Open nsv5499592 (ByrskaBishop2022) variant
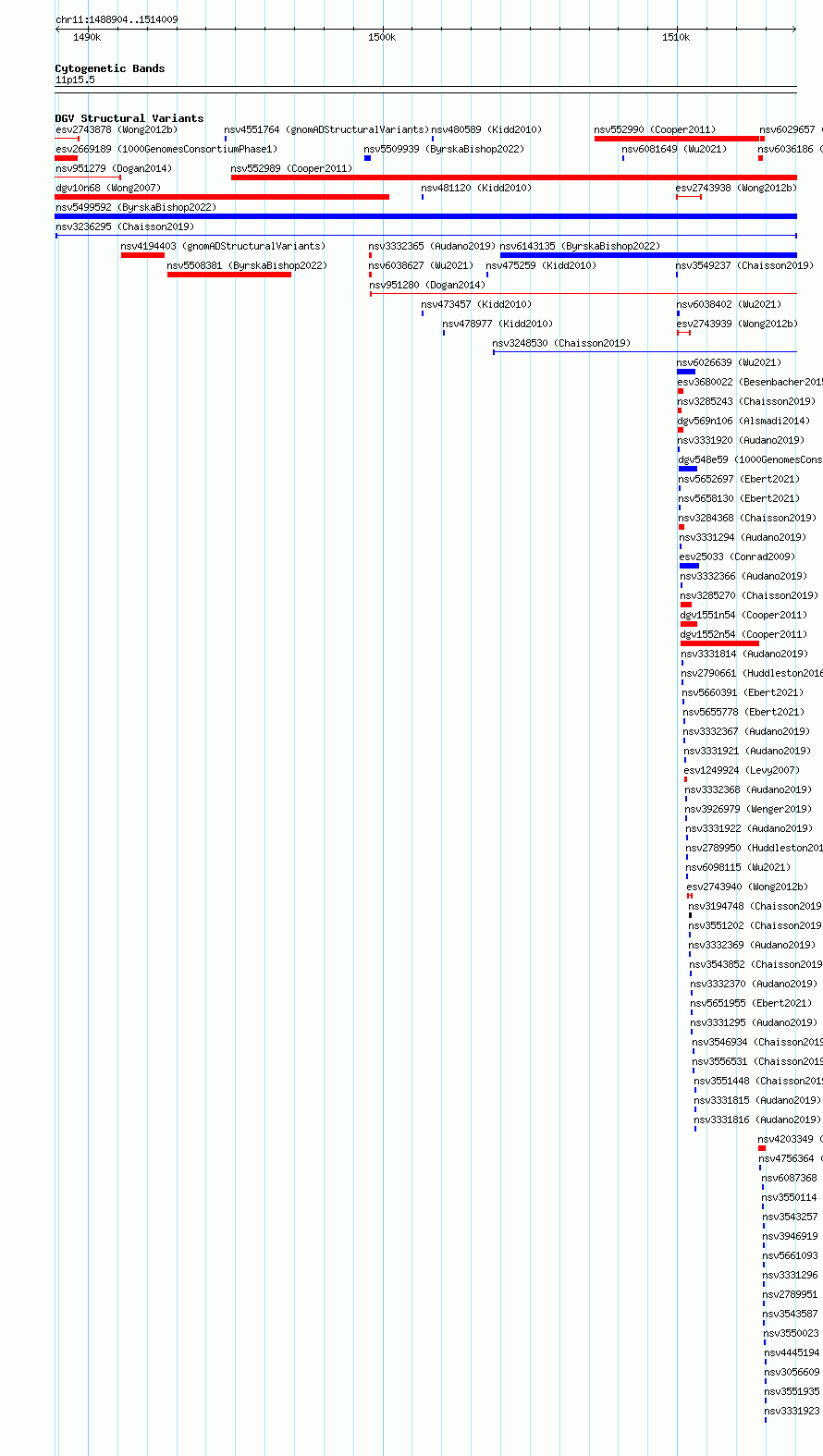The image size is (823, 1456). [136, 207]
